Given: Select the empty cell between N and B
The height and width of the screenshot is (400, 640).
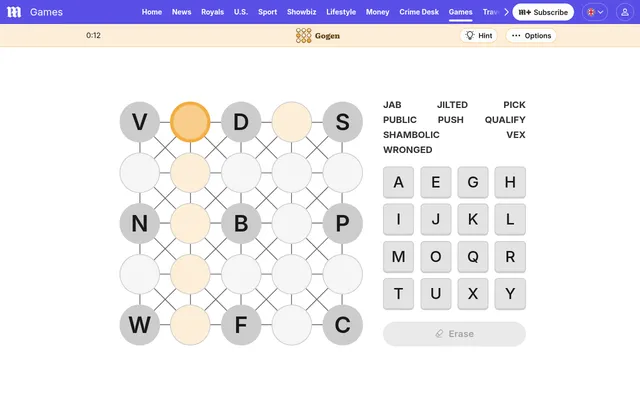Looking at the screenshot, I should pyautogui.click(x=190, y=223).
